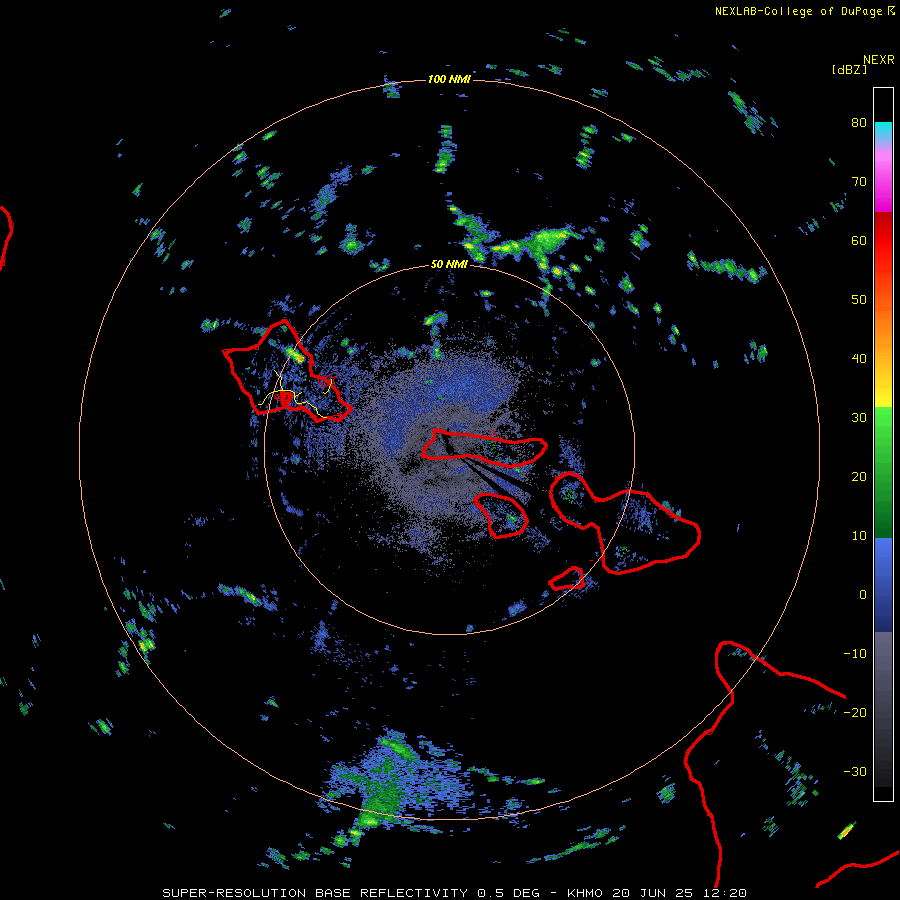Image resolution: width=900 pixels, height=900 pixels.
Task: Click the 100 NMI range ring label
Action: [449, 79]
